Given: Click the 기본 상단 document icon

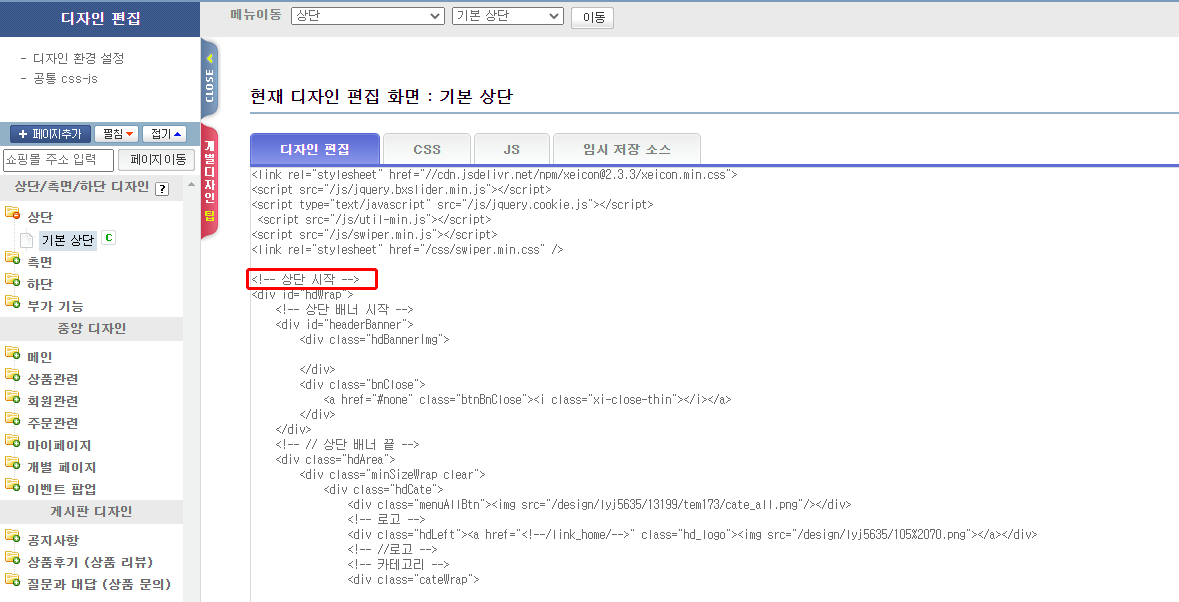Looking at the screenshot, I should coord(27,240).
